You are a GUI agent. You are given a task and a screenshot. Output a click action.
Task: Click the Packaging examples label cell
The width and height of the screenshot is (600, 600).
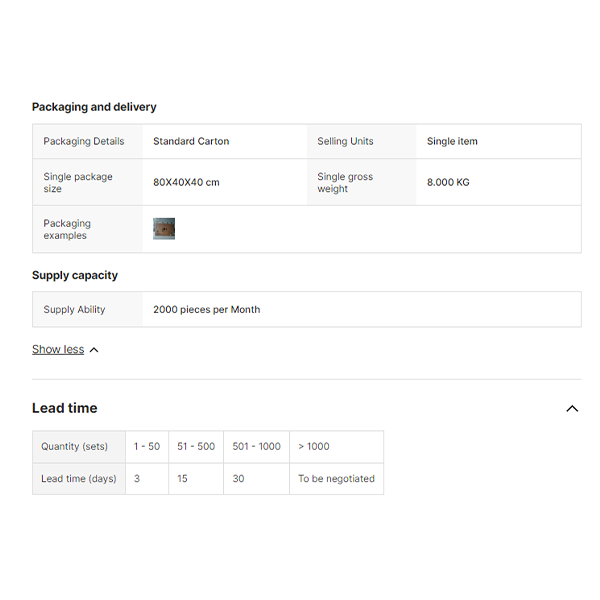[x=67, y=229]
